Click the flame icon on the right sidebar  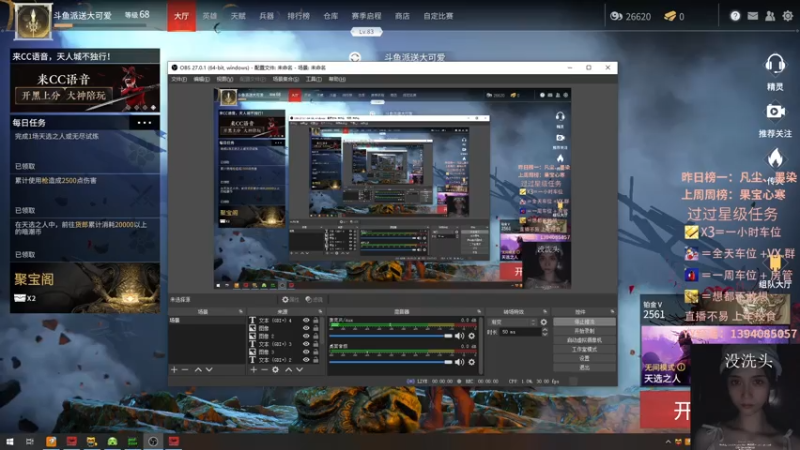point(775,158)
